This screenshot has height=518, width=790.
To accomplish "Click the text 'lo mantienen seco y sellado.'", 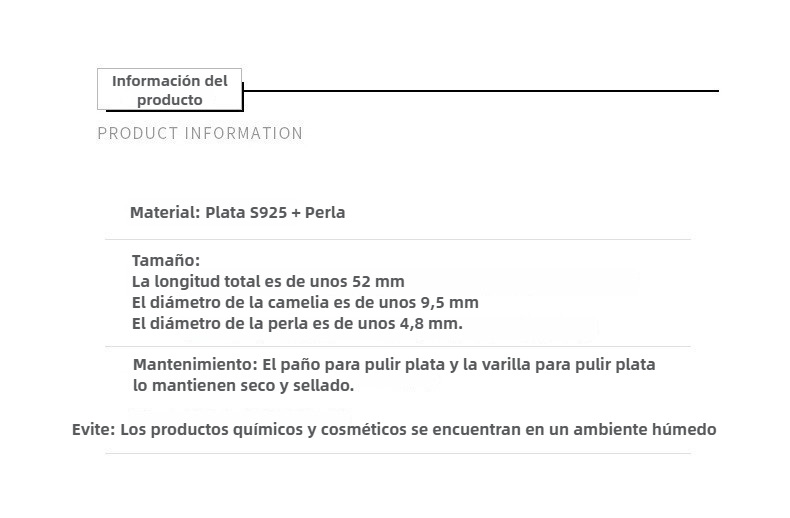I will pyautogui.click(x=243, y=385).
